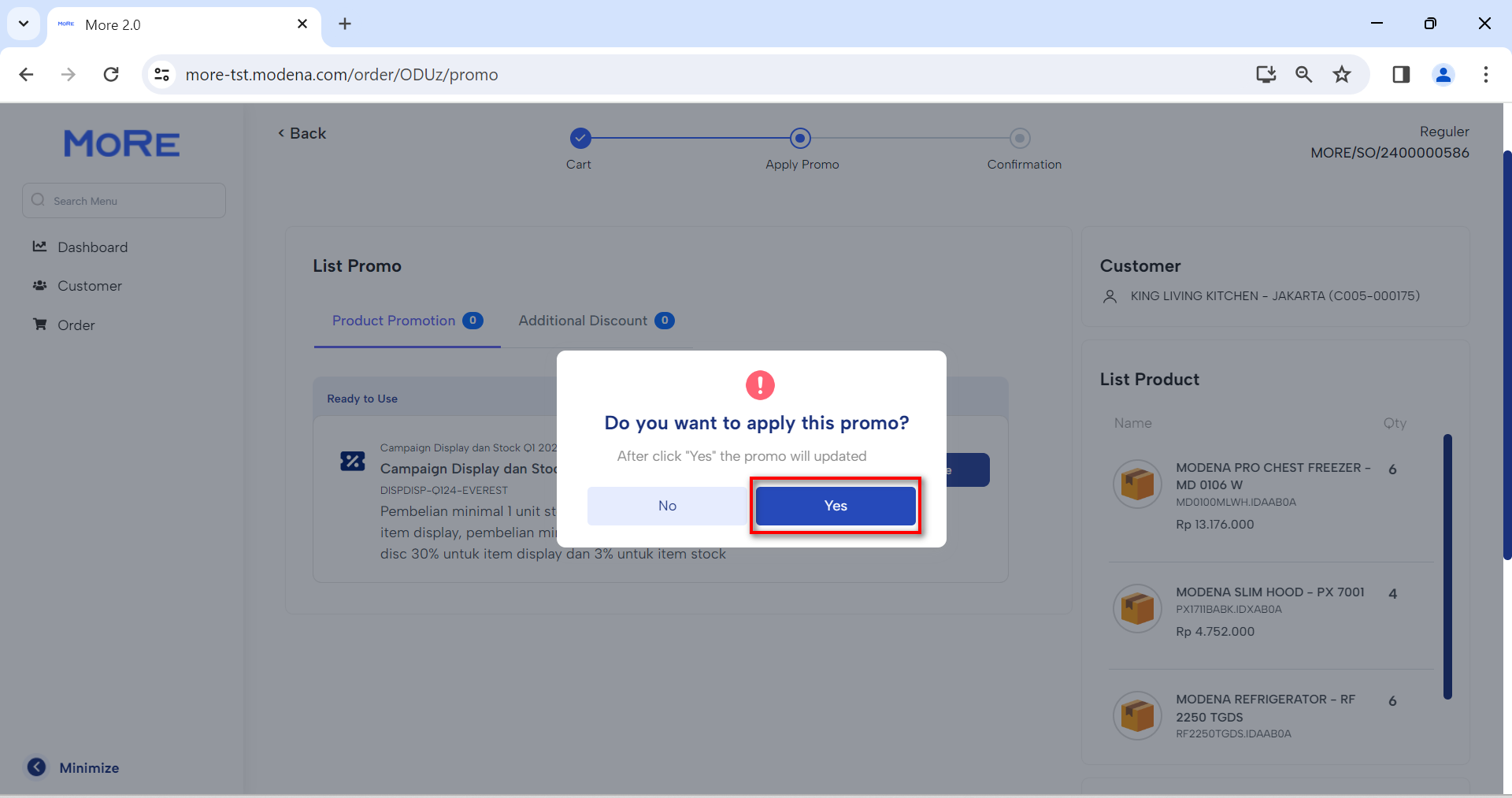
Task: Click the product list vertical scrollbar
Action: (x=1447, y=566)
